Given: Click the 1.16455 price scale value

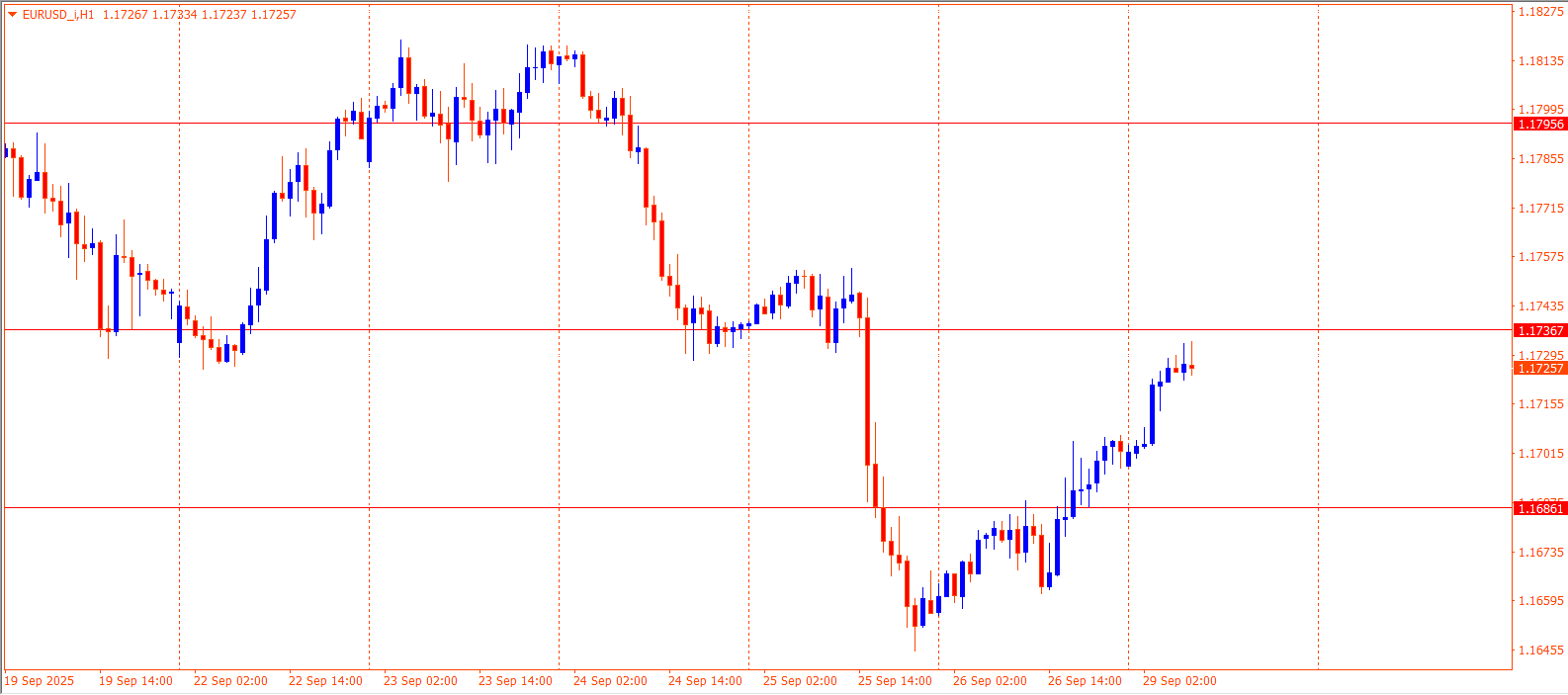Looking at the screenshot, I should point(1540,650).
